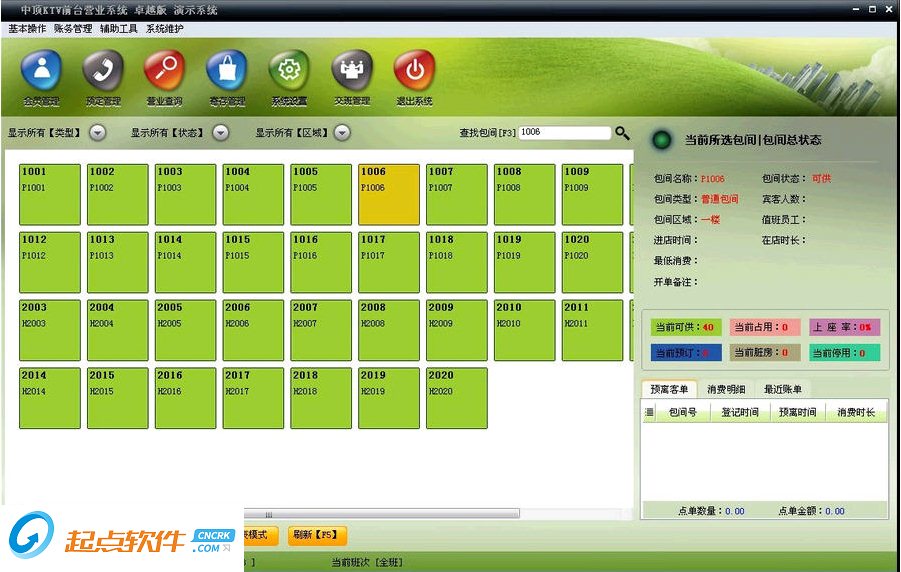Select room tile 1009
Screen dimensions: 901x572
click(592, 194)
